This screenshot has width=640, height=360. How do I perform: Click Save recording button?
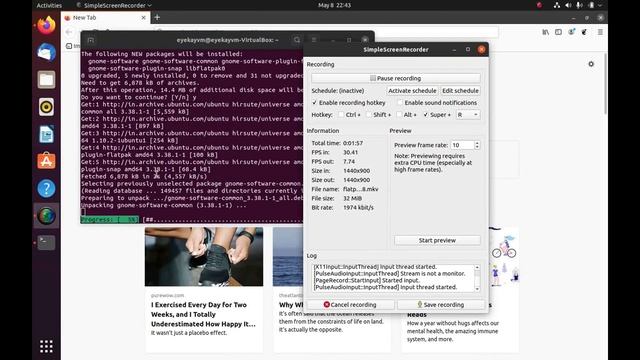point(441,304)
